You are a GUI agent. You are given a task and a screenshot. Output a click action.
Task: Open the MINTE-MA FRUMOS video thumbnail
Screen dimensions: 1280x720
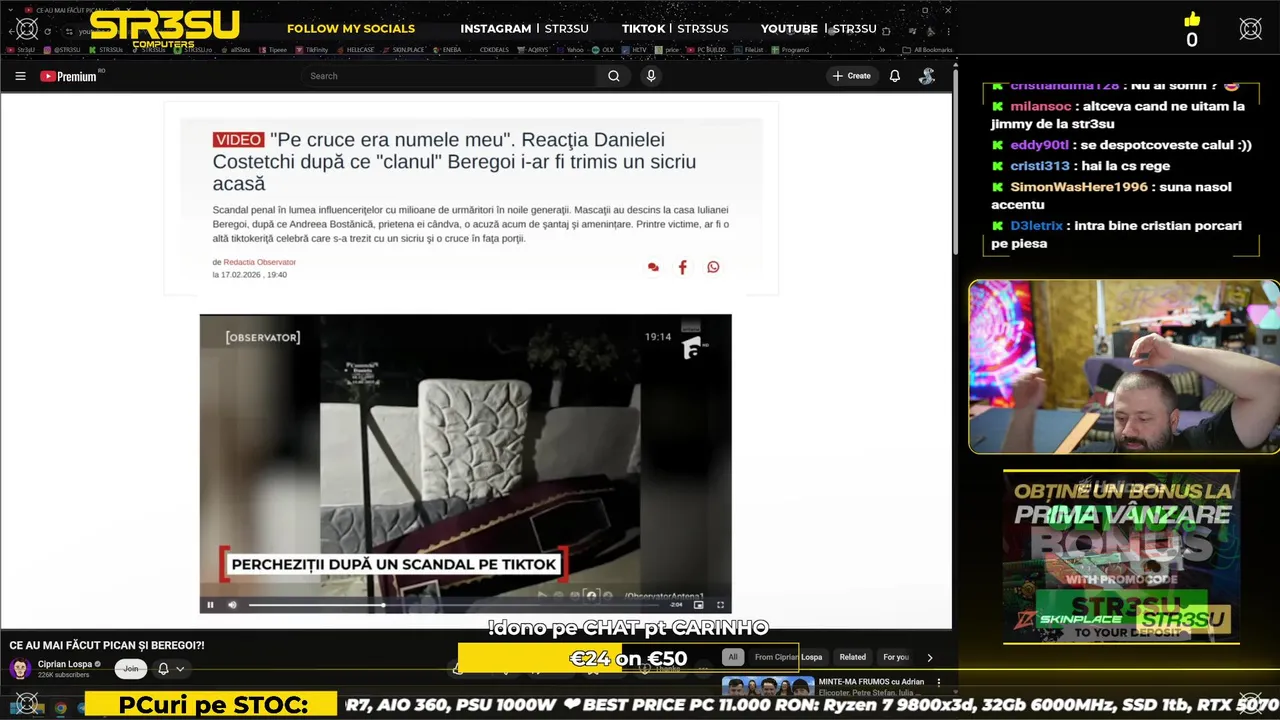768,687
